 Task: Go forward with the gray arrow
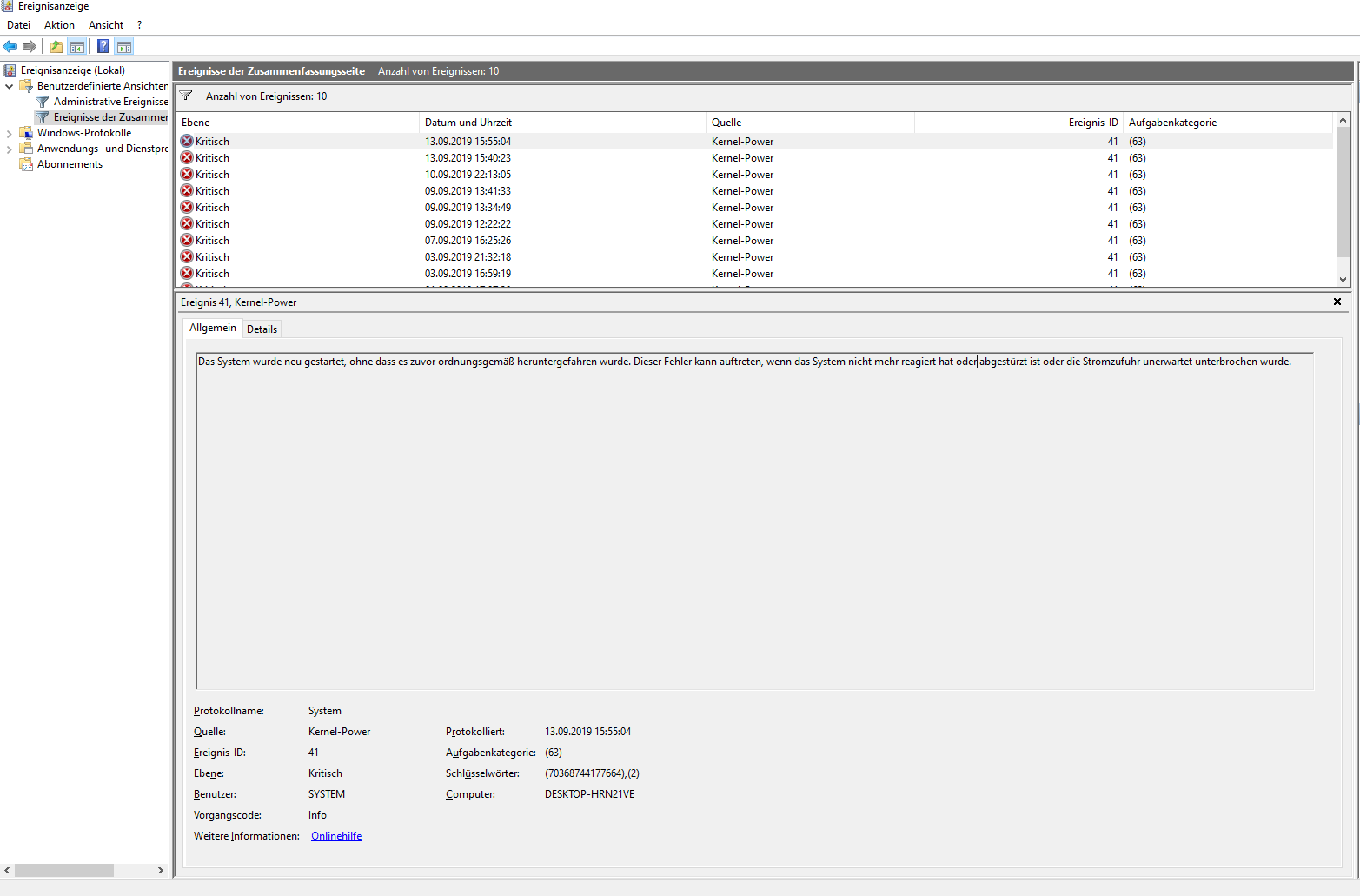pos(30,47)
